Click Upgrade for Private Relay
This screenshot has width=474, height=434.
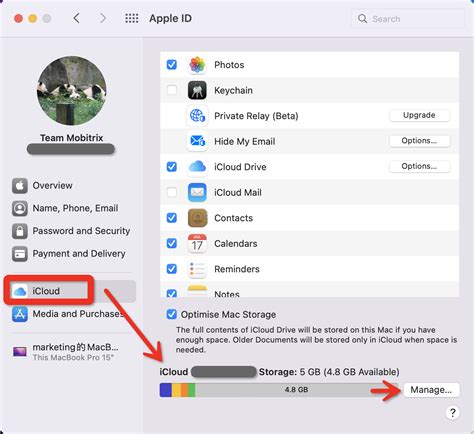click(x=419, y=115)
